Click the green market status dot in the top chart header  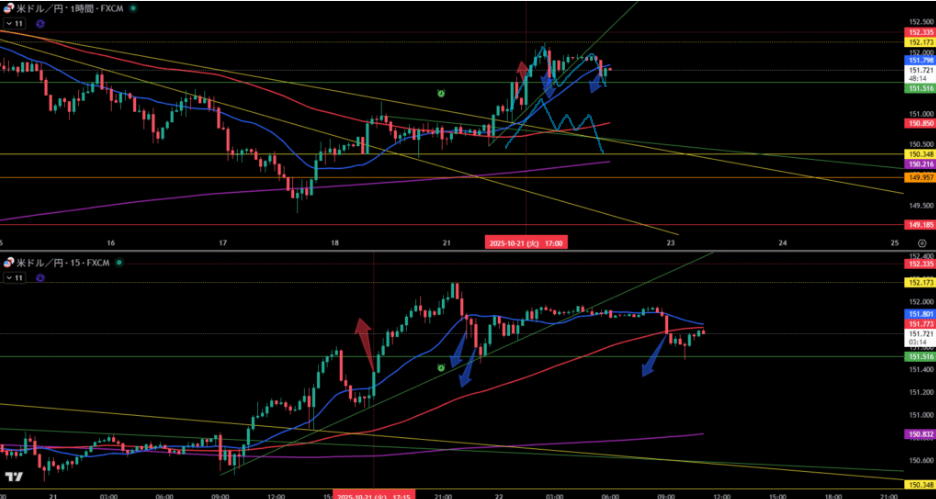(136, 7)
